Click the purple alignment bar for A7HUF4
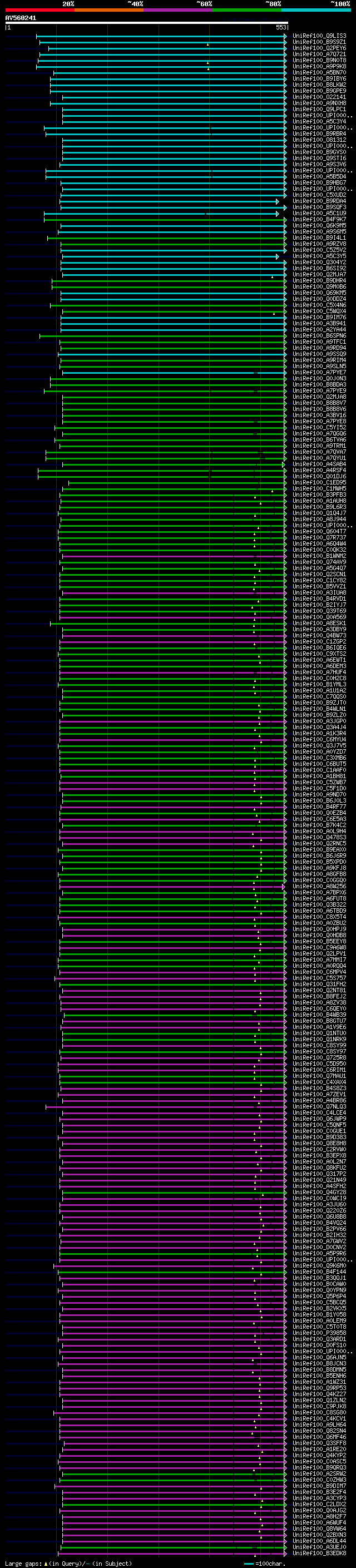Image resolution: width=356 pixels, height=1568 pixels. click(x=174, y=672)
